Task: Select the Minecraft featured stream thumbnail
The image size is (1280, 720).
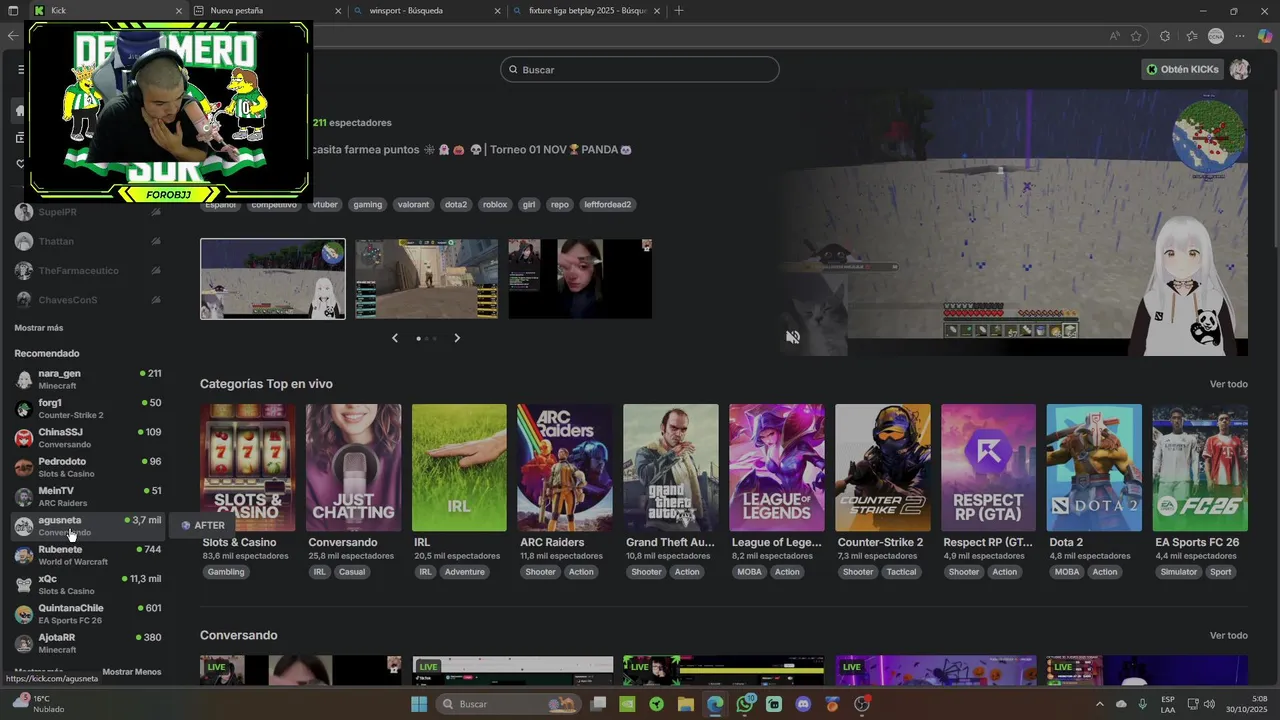Action: (273, 279)
